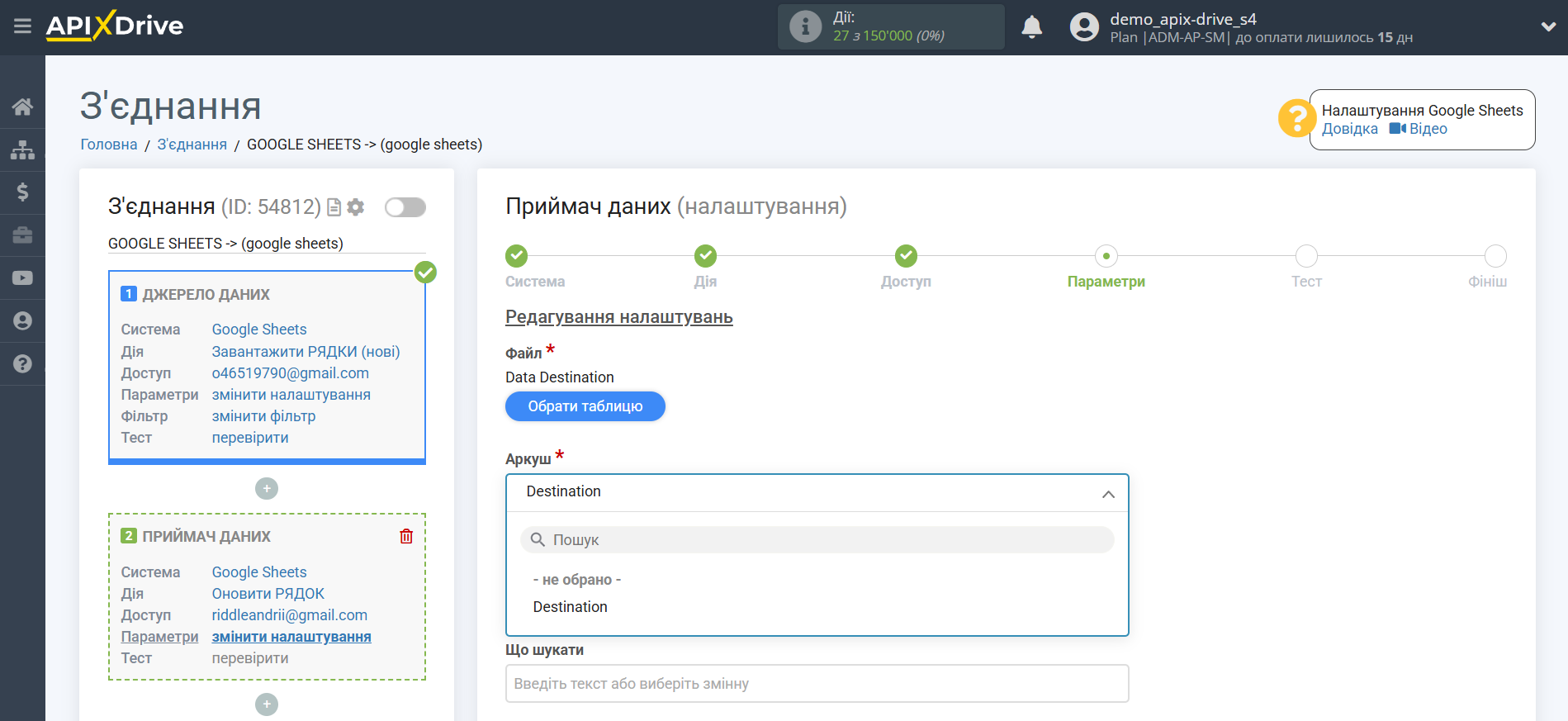The height and width of the screenshot is (721, 1568).
Task: Click source змінити налаштування link
Action: 291,395
